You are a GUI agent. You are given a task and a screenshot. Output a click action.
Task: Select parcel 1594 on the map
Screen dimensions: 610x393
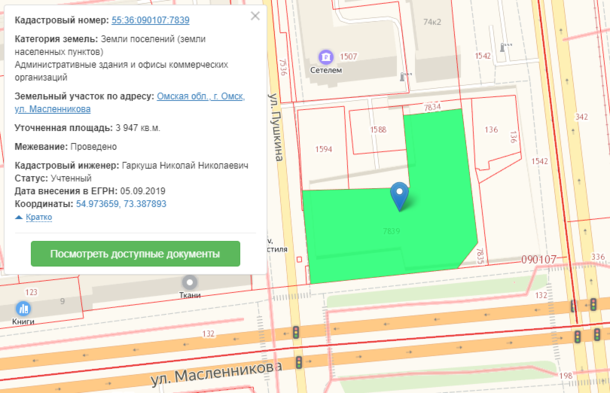click(324, 149)
